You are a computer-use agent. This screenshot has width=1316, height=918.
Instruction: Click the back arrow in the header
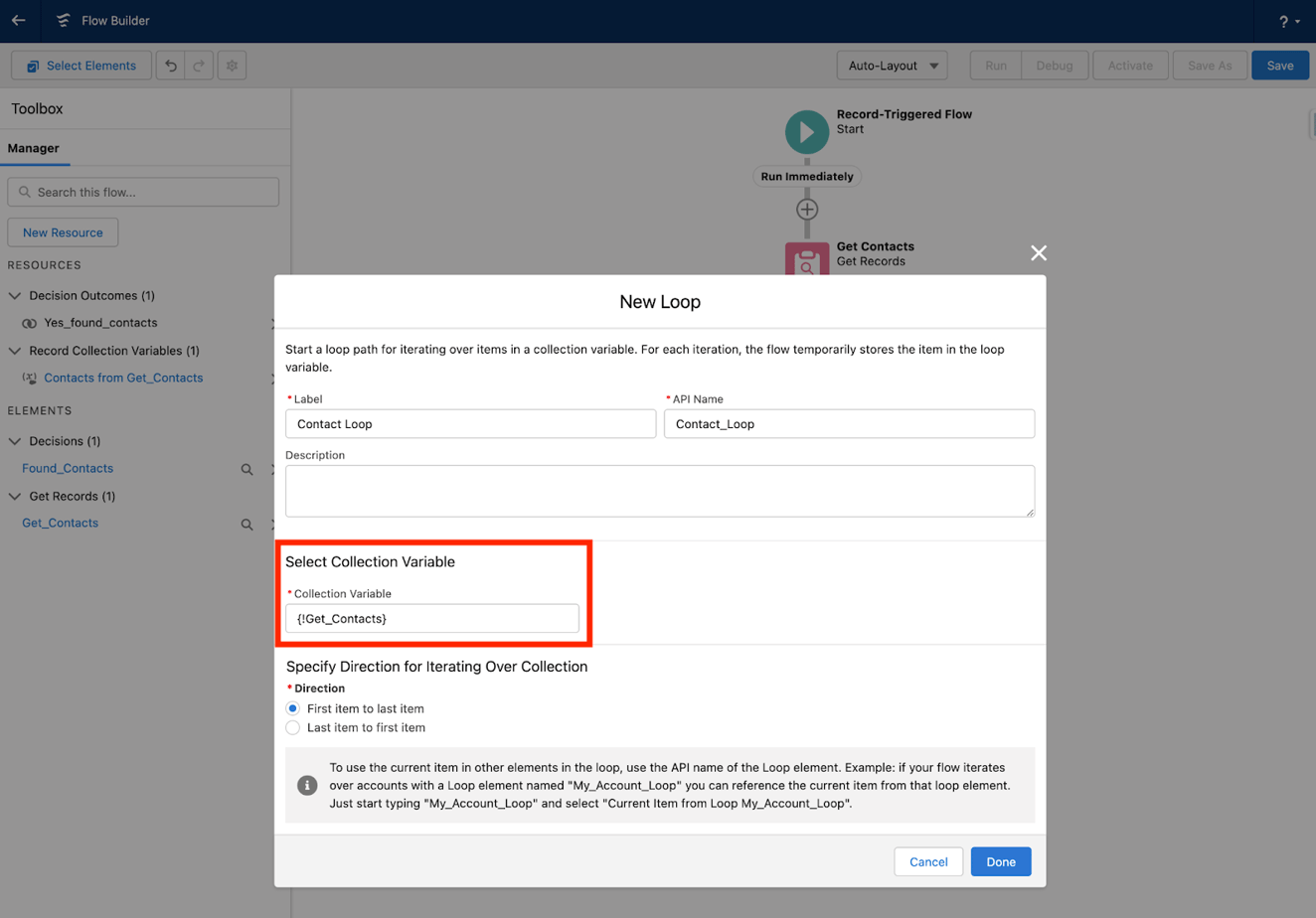[x=19, y=19]
